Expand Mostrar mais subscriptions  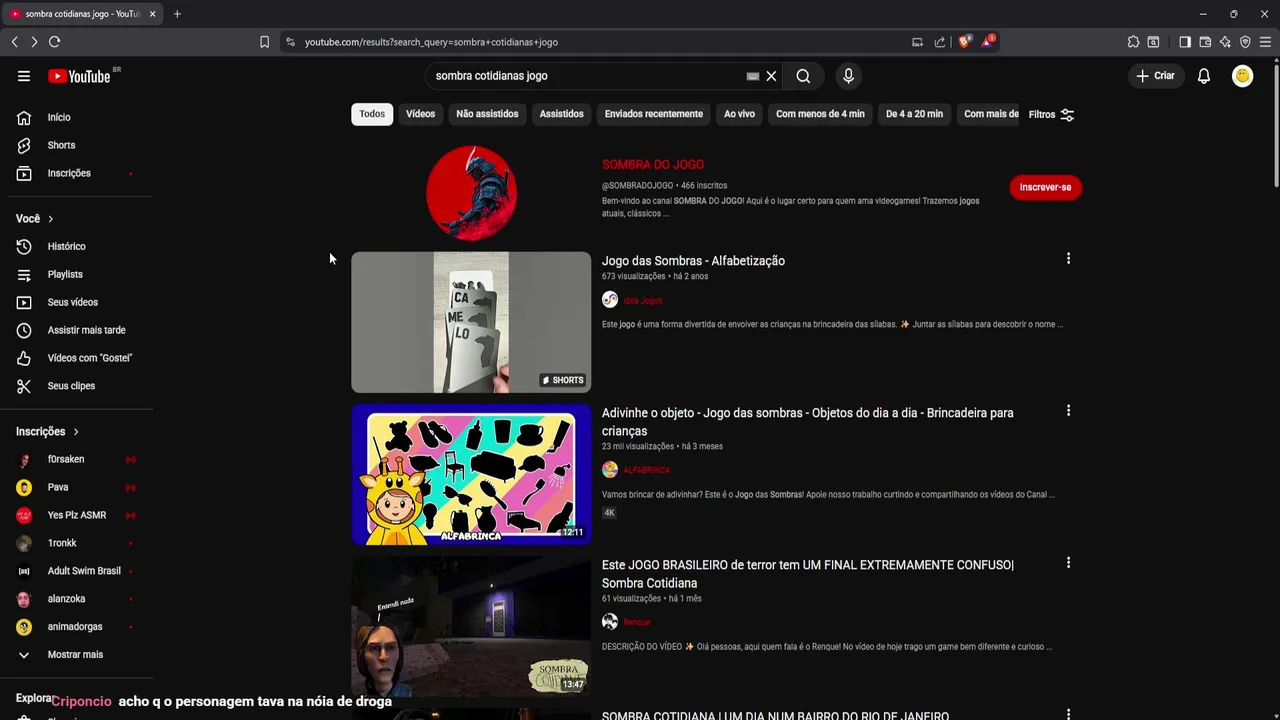[76, 654]
